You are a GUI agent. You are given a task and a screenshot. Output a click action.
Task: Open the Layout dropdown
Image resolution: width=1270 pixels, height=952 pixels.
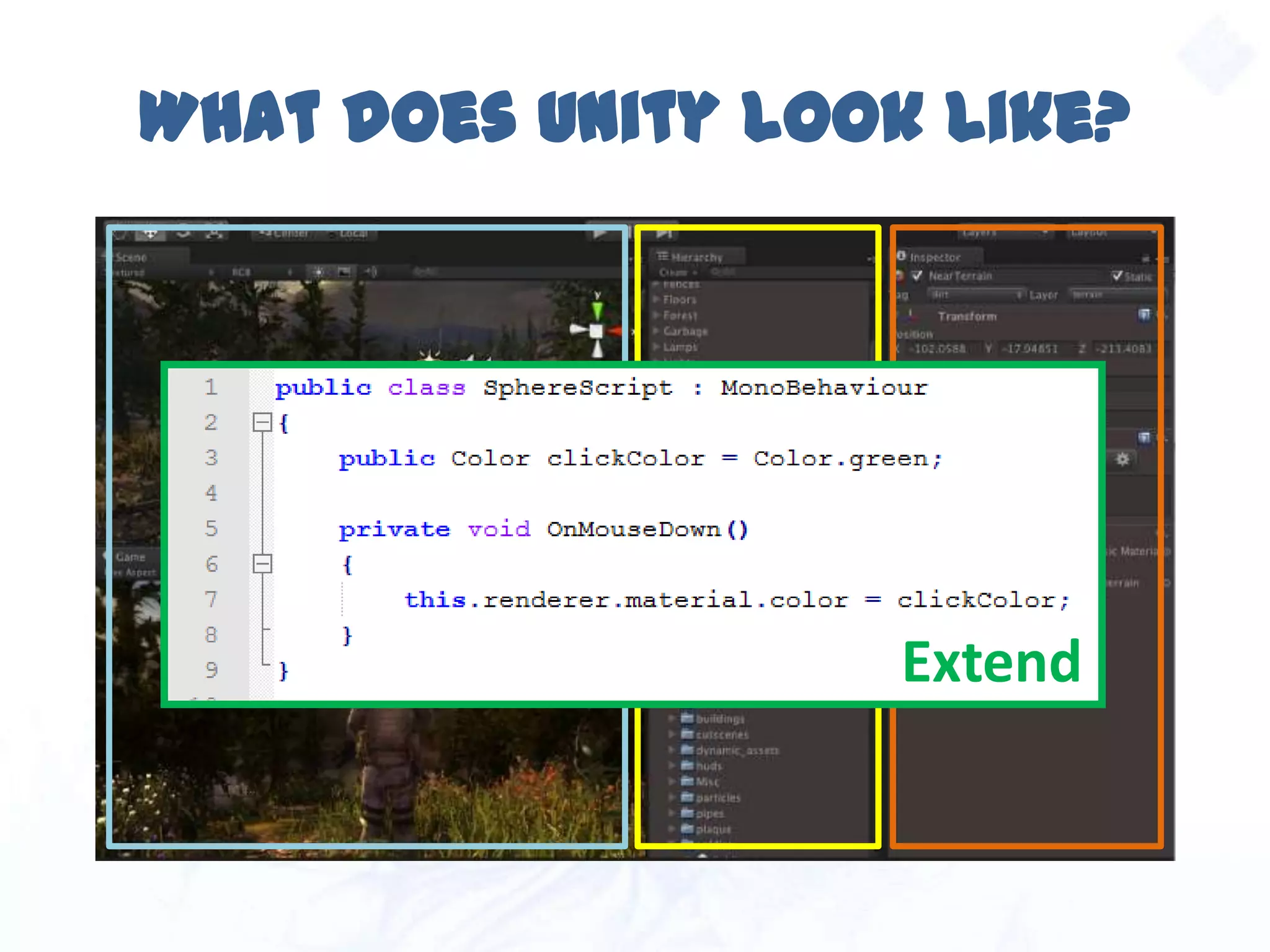[x=1112, y=232]
